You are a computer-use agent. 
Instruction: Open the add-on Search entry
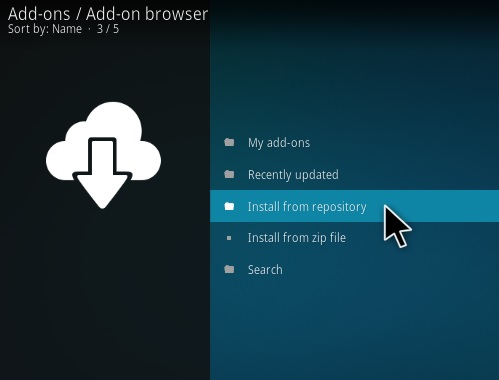(x=354, y=269)
